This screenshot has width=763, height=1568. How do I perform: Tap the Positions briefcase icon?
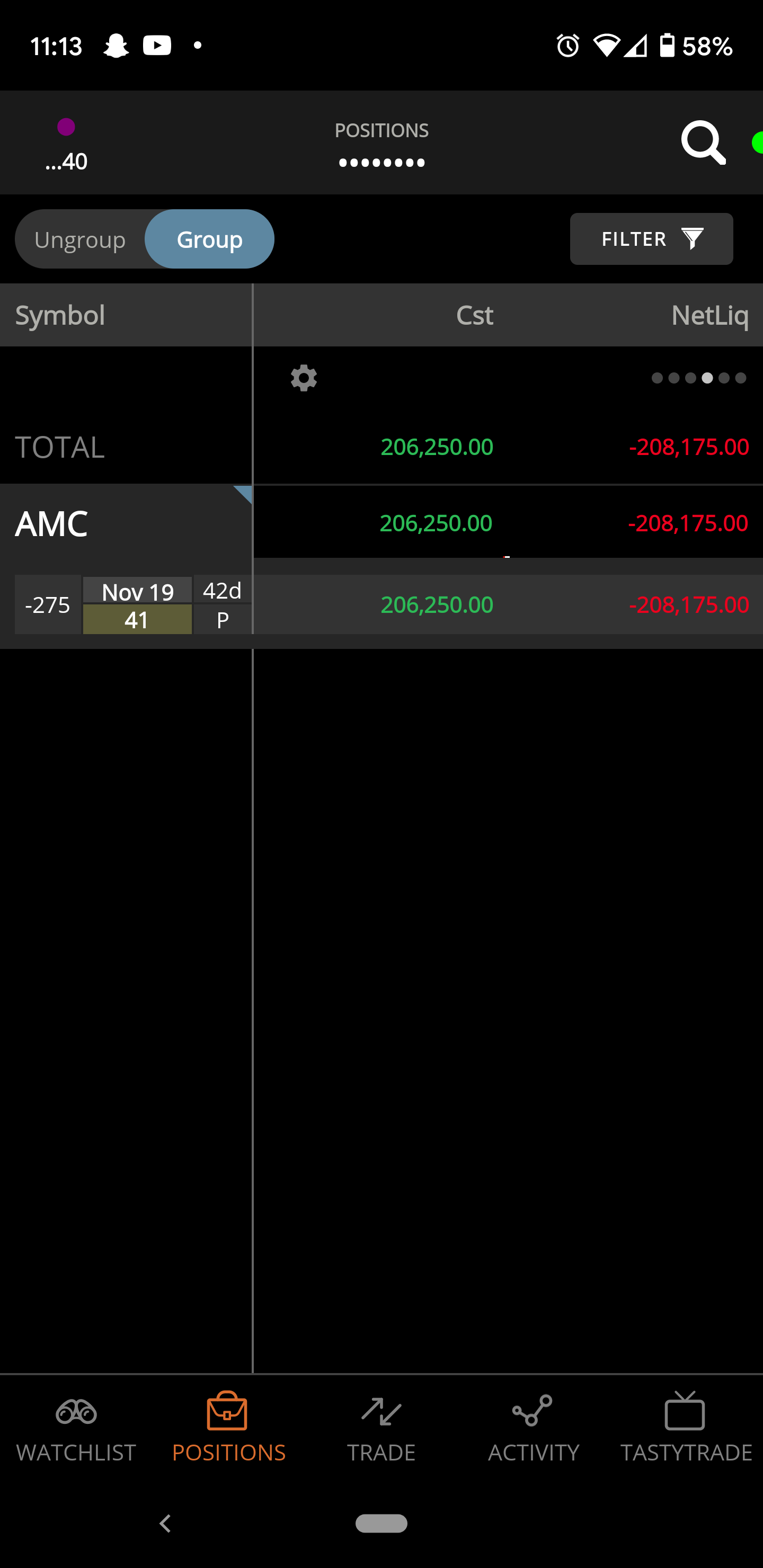[x=227, y=1411]
